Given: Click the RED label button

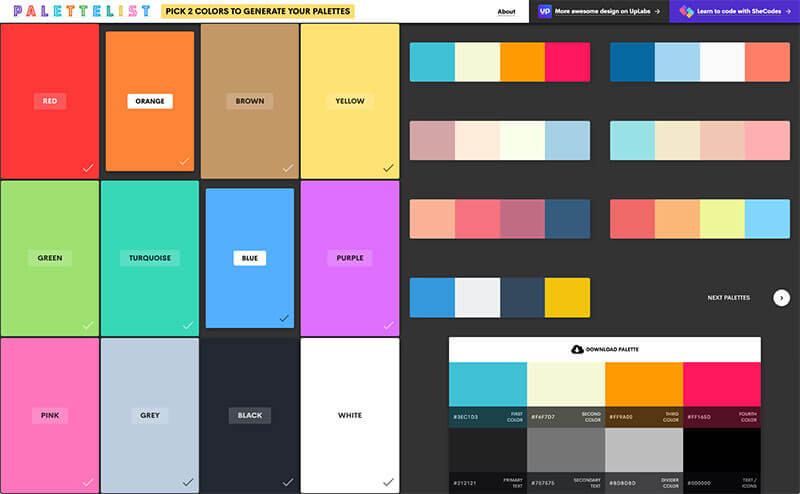Looking at the screenshot, I should click(x=49, y=101).
